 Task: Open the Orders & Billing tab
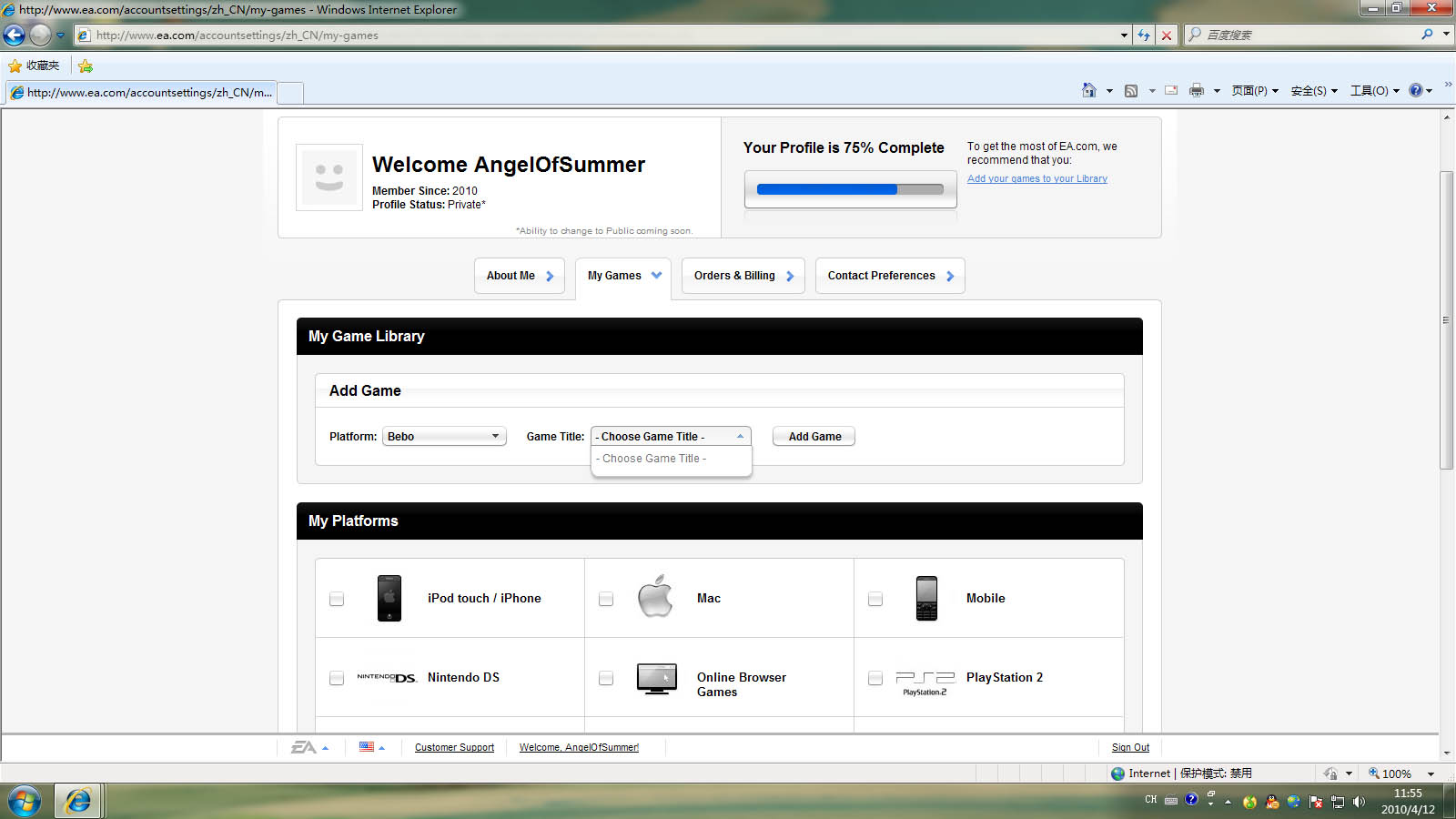point(743,276)
